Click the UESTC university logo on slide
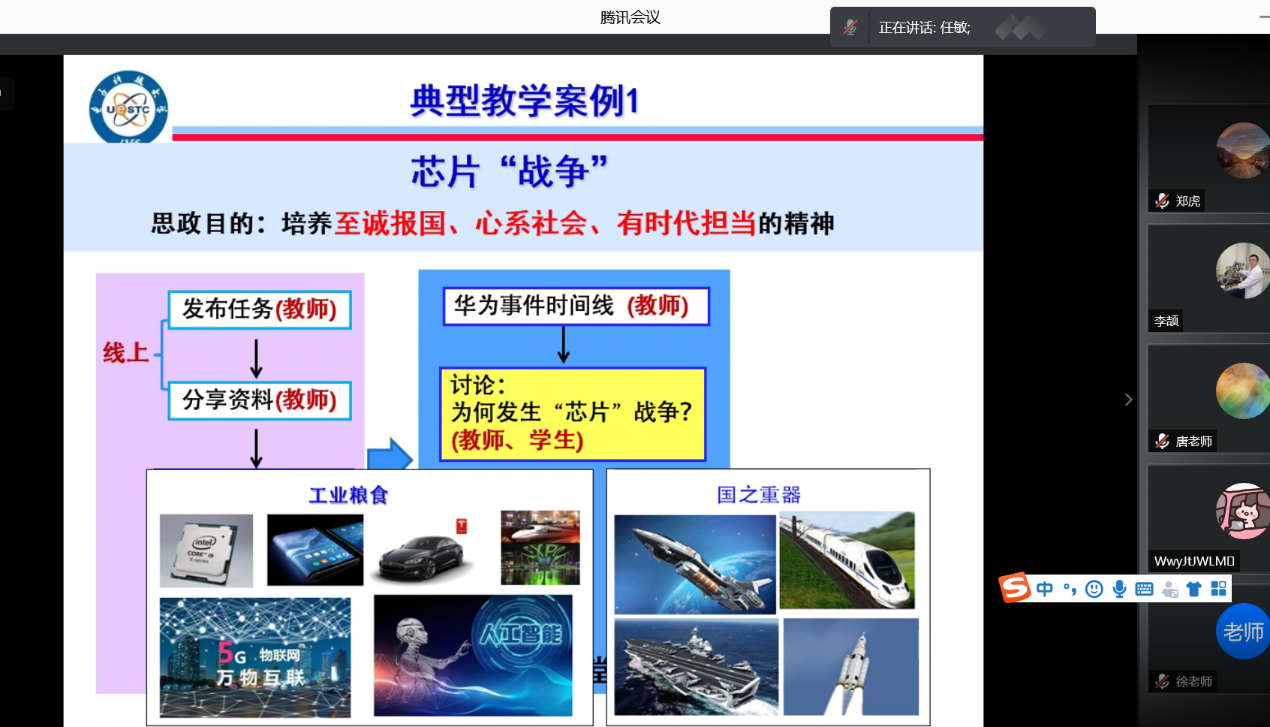This screenshot has height=727, width=1270. (x=130, y=107)
